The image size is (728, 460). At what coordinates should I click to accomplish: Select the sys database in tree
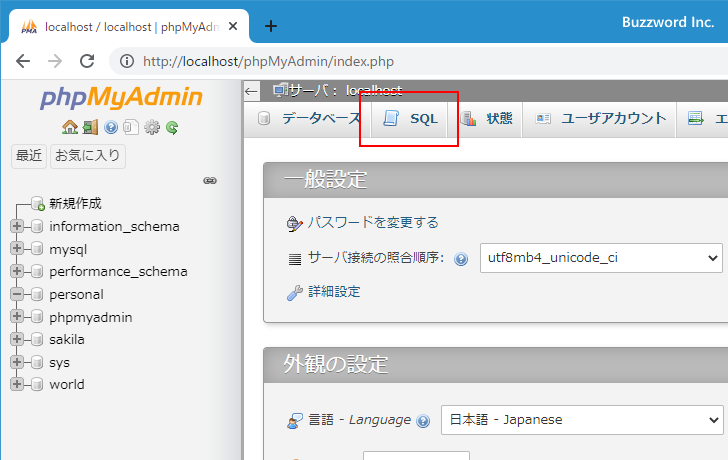(59, 363)
